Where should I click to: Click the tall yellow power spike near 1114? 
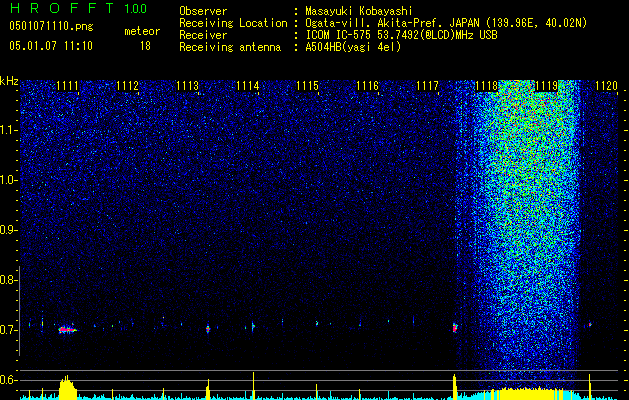(x=254, y=386)
